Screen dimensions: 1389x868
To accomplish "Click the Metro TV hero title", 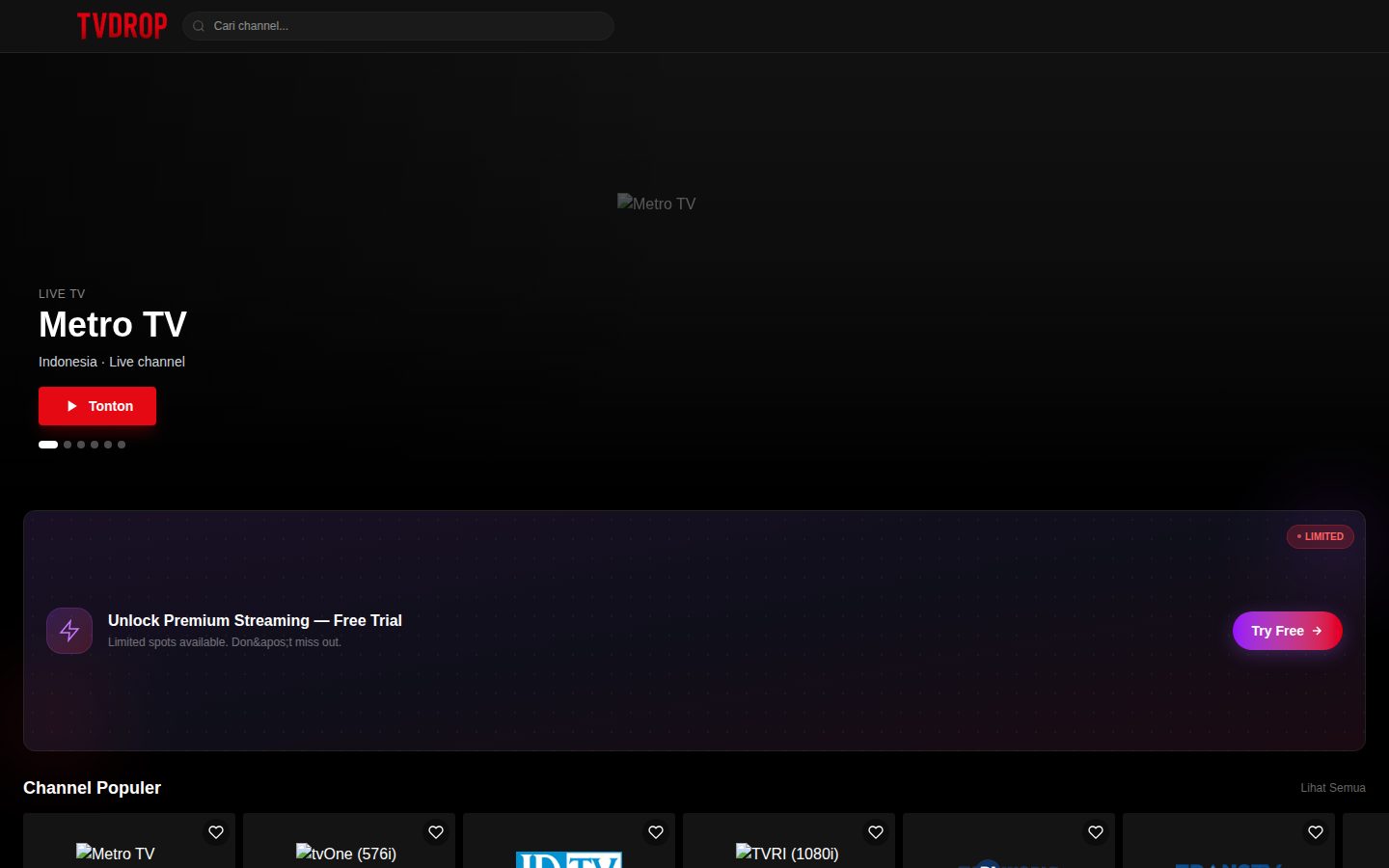I will click(113, 325).
